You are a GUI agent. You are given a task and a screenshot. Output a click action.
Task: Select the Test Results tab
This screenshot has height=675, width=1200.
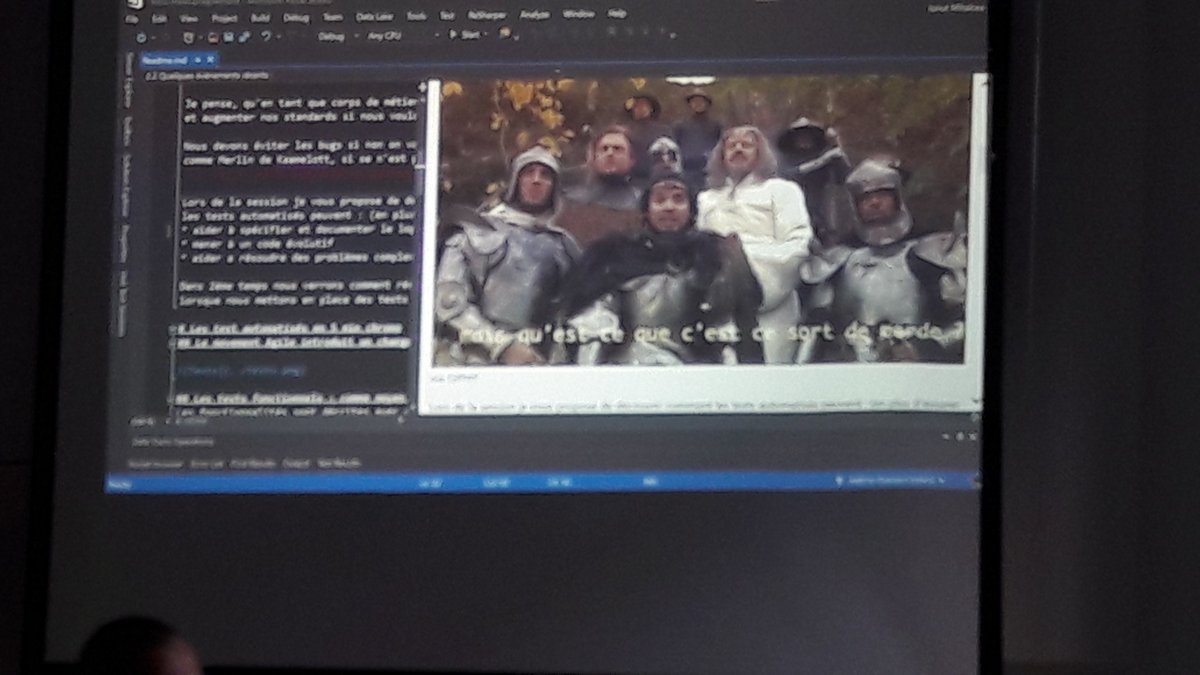[338, 464]
